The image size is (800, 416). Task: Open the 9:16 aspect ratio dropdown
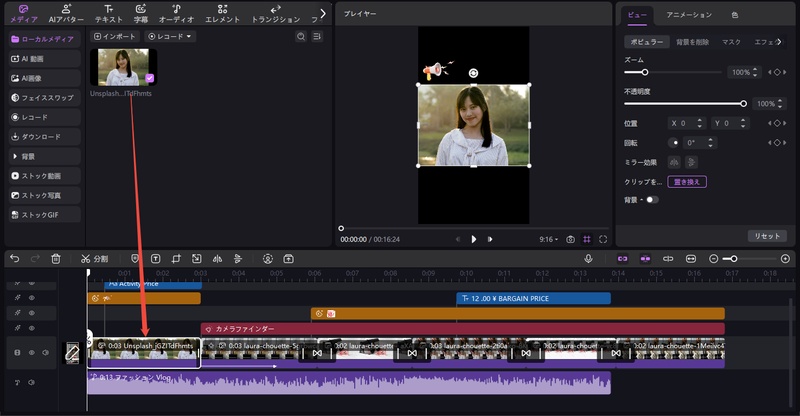(548, 239)
